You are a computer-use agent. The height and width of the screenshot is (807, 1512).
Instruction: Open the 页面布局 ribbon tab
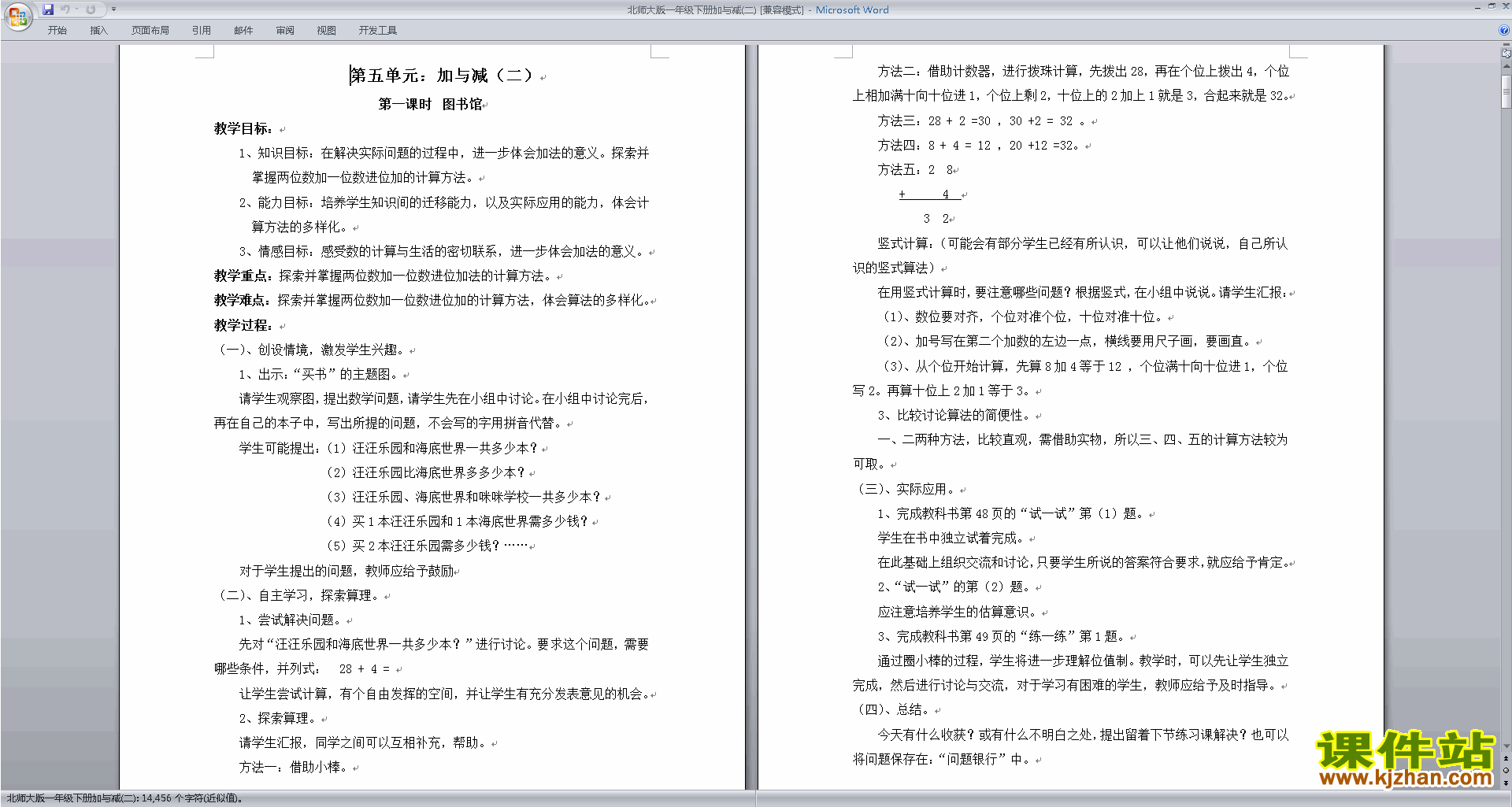(x=150, y=31)
